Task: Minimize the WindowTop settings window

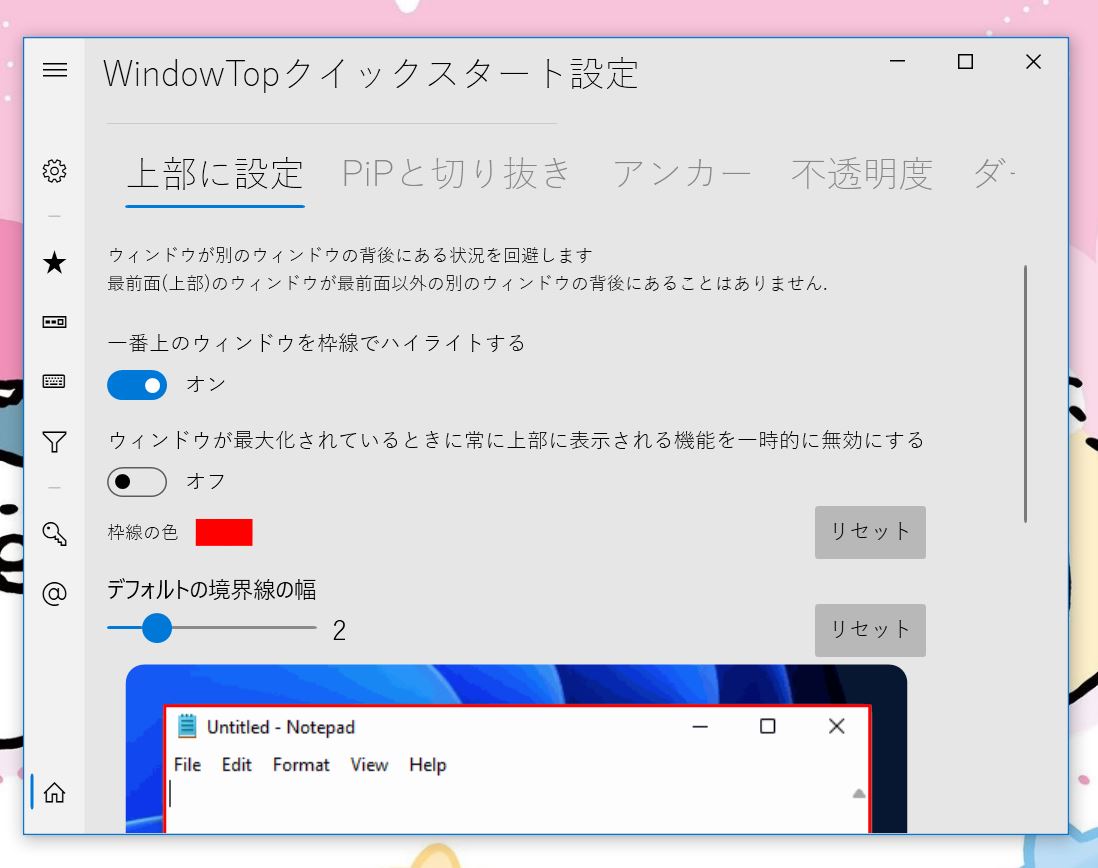Action: point(897,62)
